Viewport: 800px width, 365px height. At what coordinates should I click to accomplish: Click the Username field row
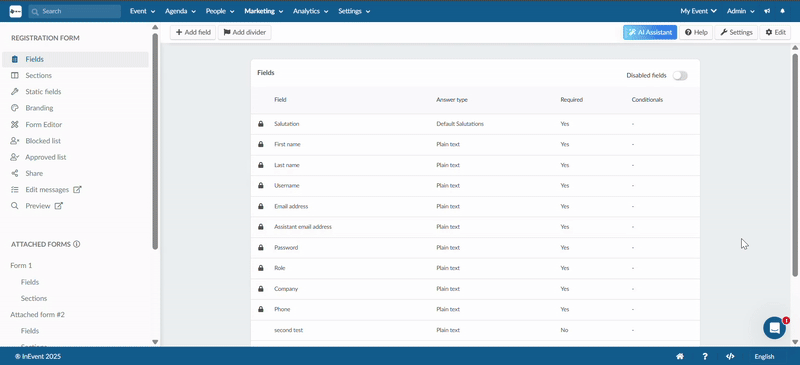(x=475, y=186)
